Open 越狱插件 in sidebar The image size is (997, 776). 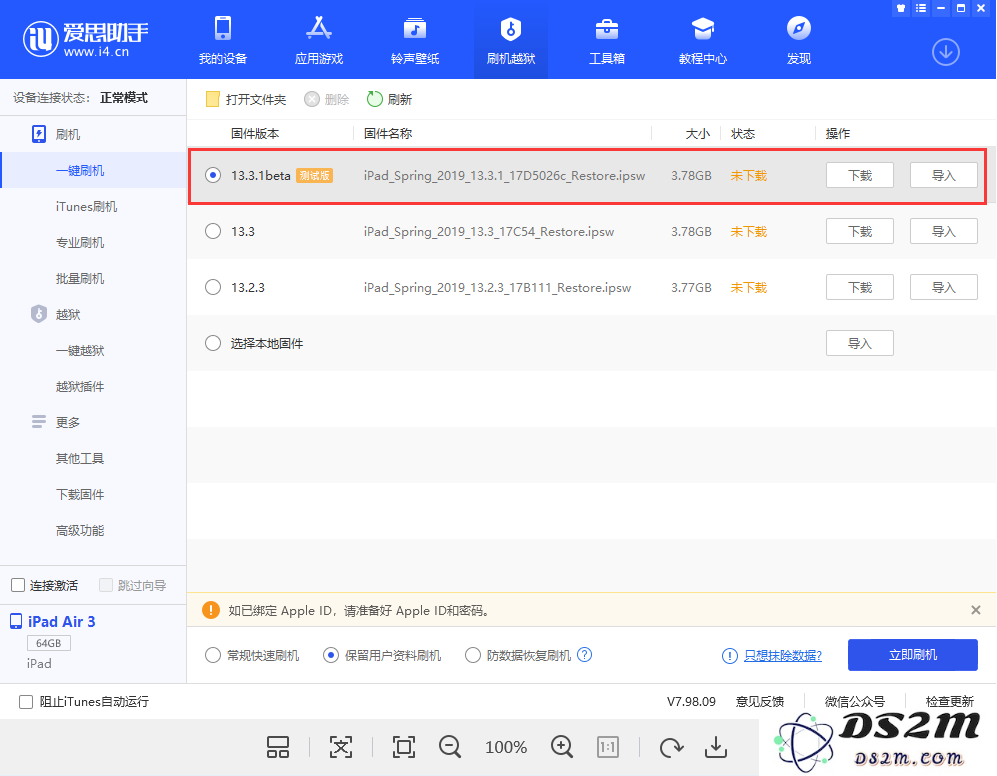80,387
